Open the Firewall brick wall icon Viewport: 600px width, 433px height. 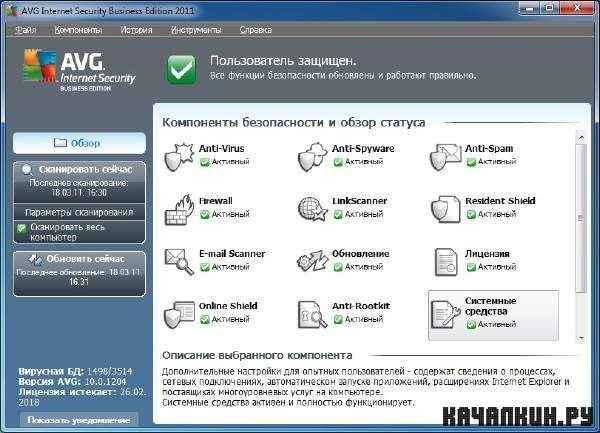point(179,209)
